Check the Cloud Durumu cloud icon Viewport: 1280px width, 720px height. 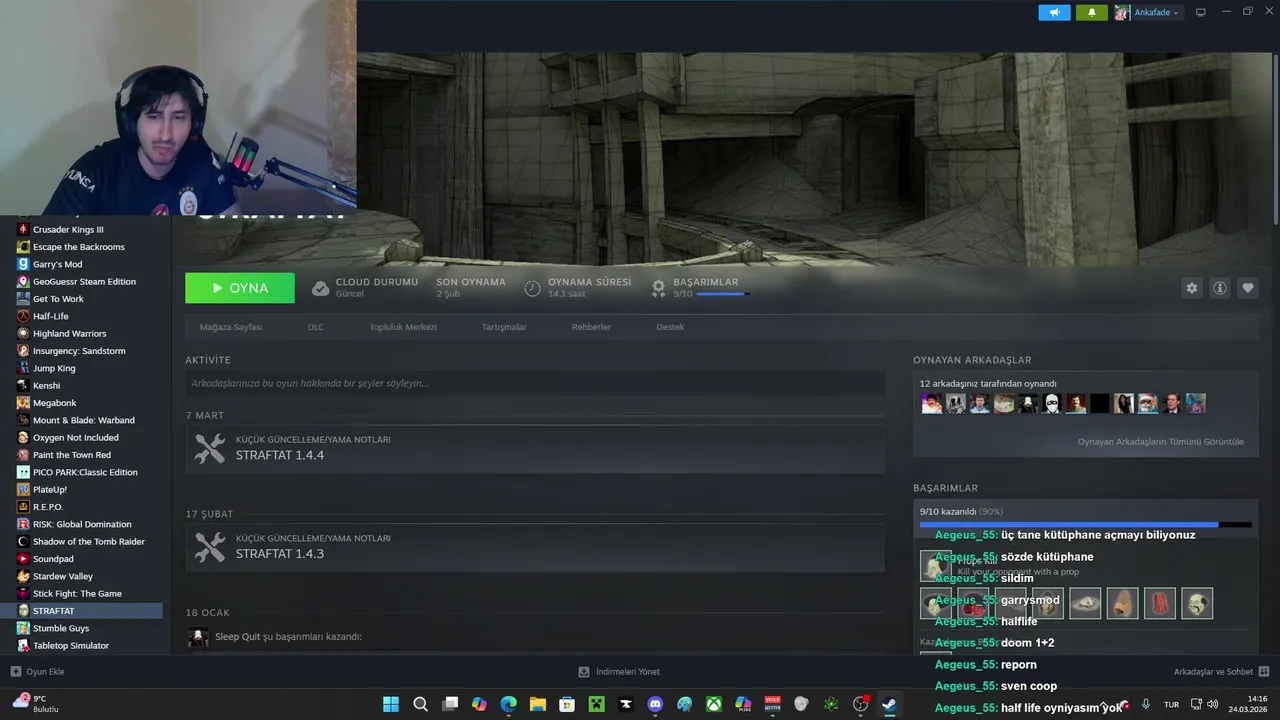pos(320,288)
